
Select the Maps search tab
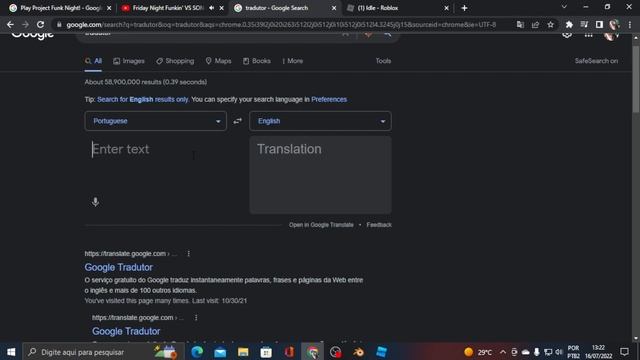point(218,61)
